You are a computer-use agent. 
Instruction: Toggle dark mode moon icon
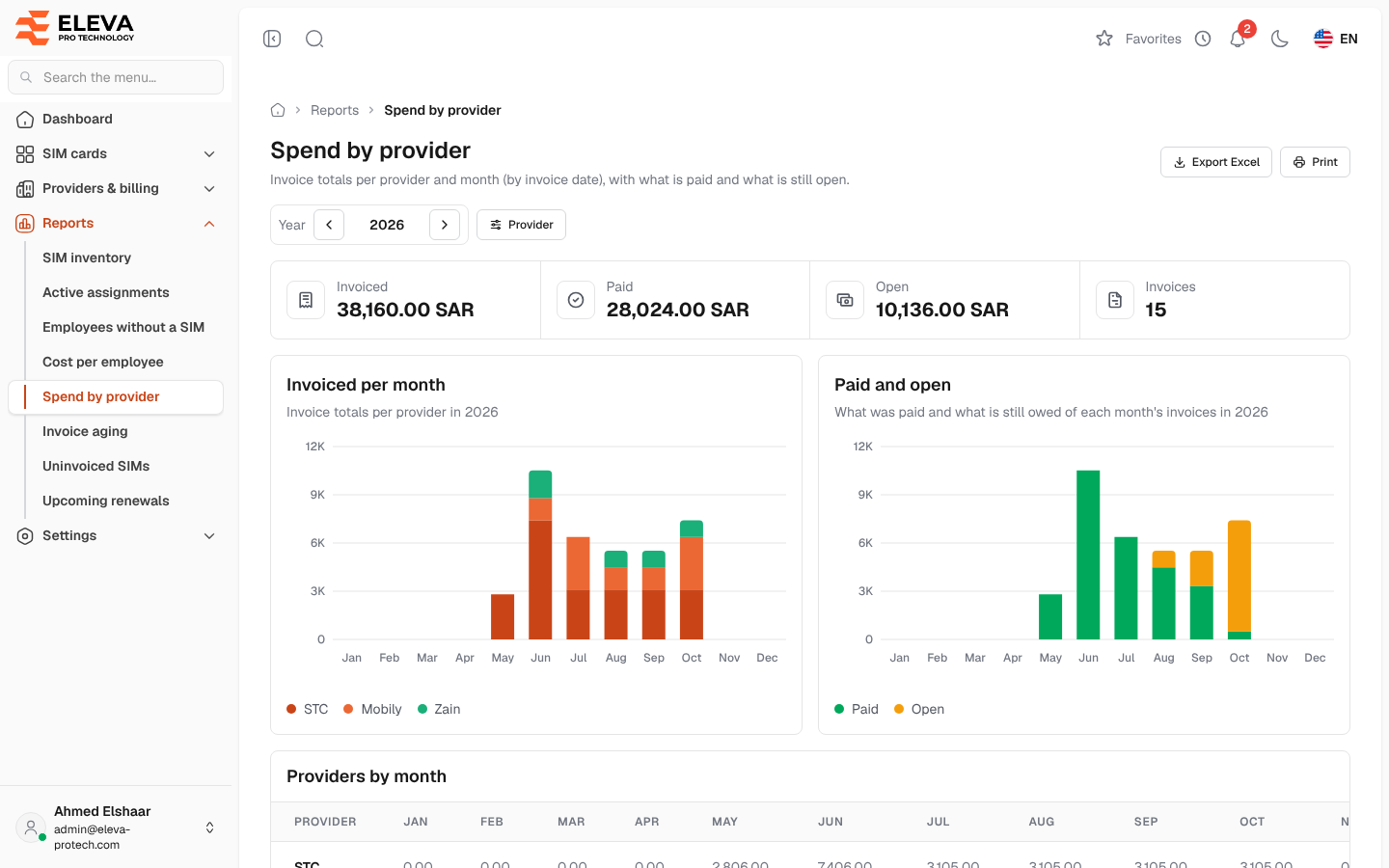[1280, 39]
